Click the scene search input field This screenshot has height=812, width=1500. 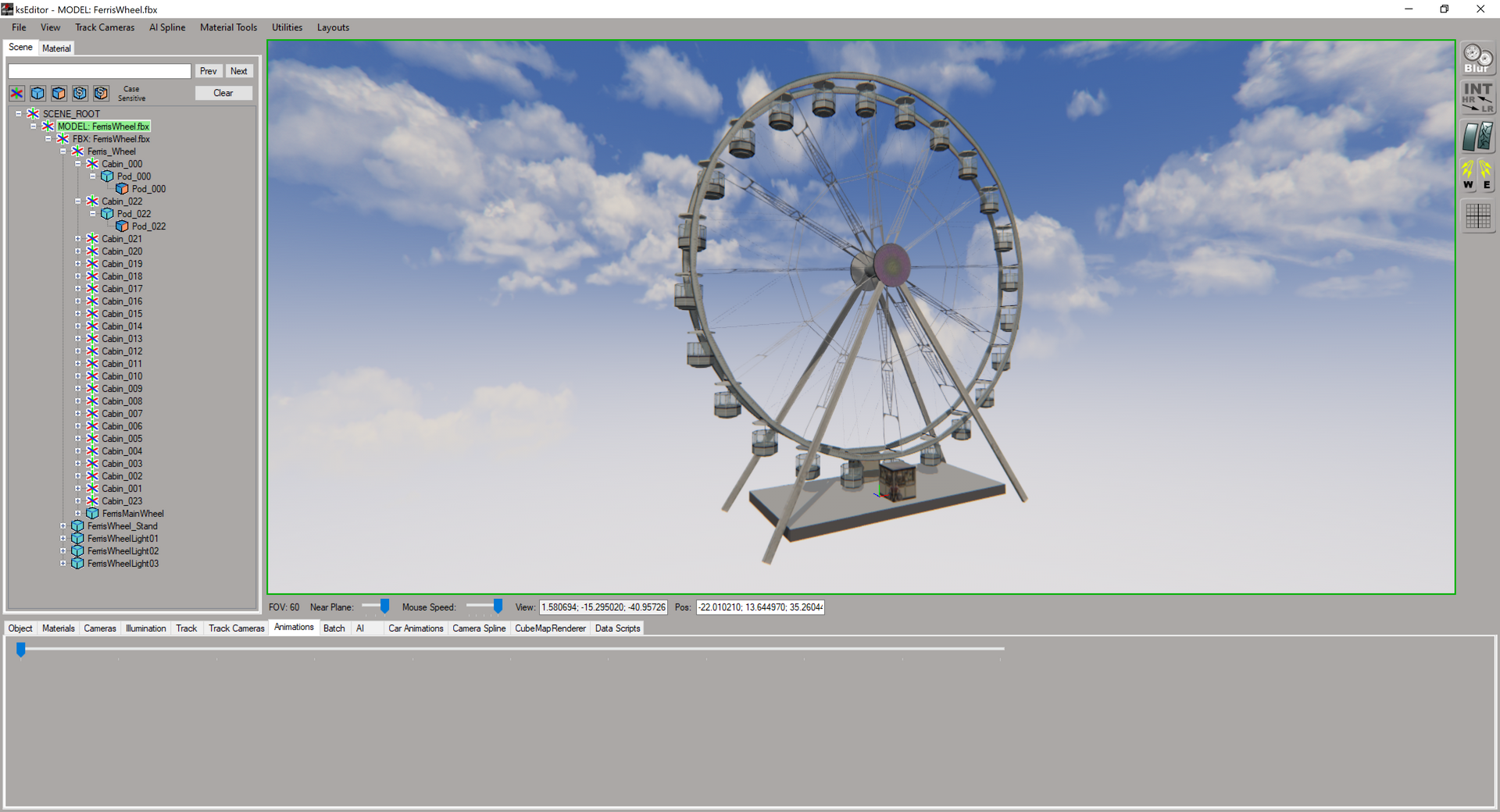(99, 71)
